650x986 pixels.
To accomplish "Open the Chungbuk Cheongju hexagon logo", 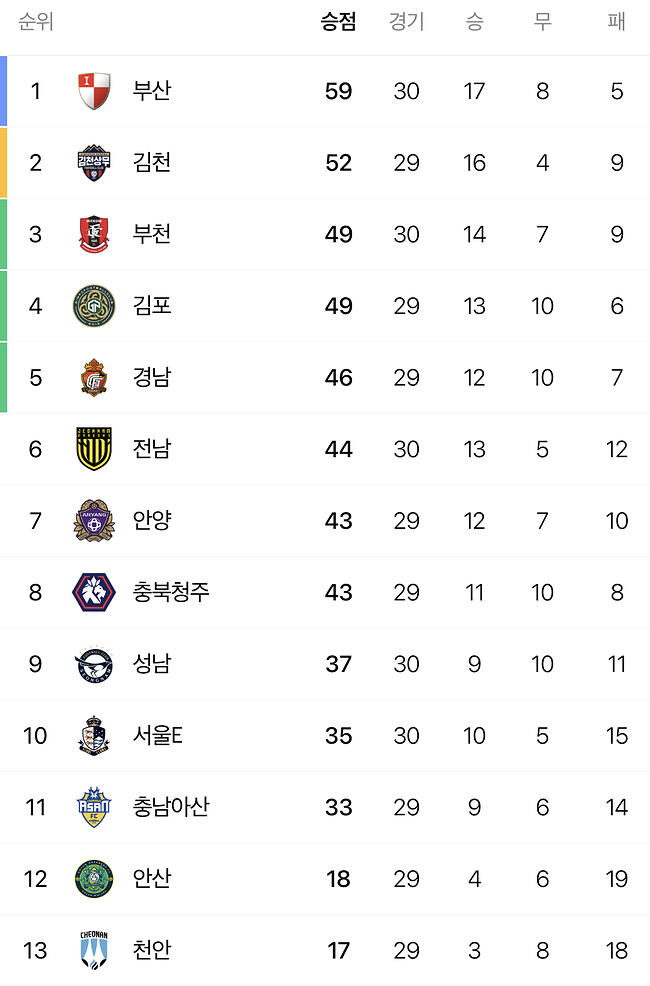I will click(94, 592).
